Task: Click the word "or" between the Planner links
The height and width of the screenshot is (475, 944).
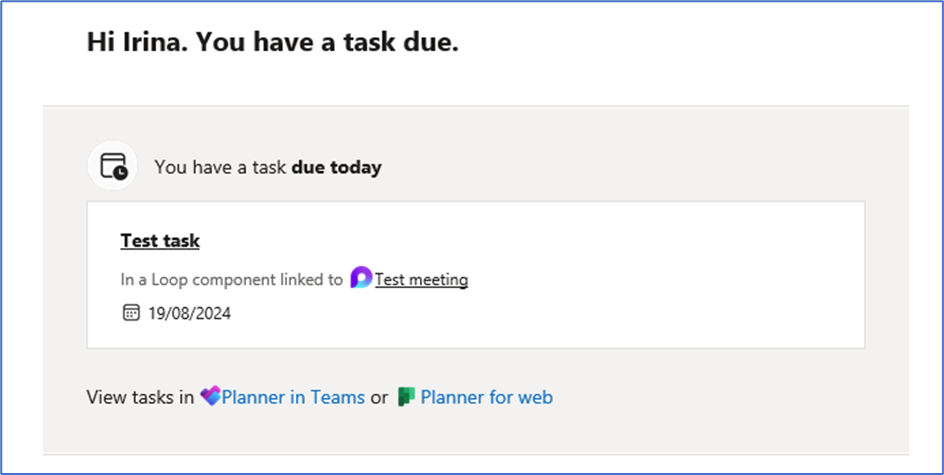Action: 379,397
